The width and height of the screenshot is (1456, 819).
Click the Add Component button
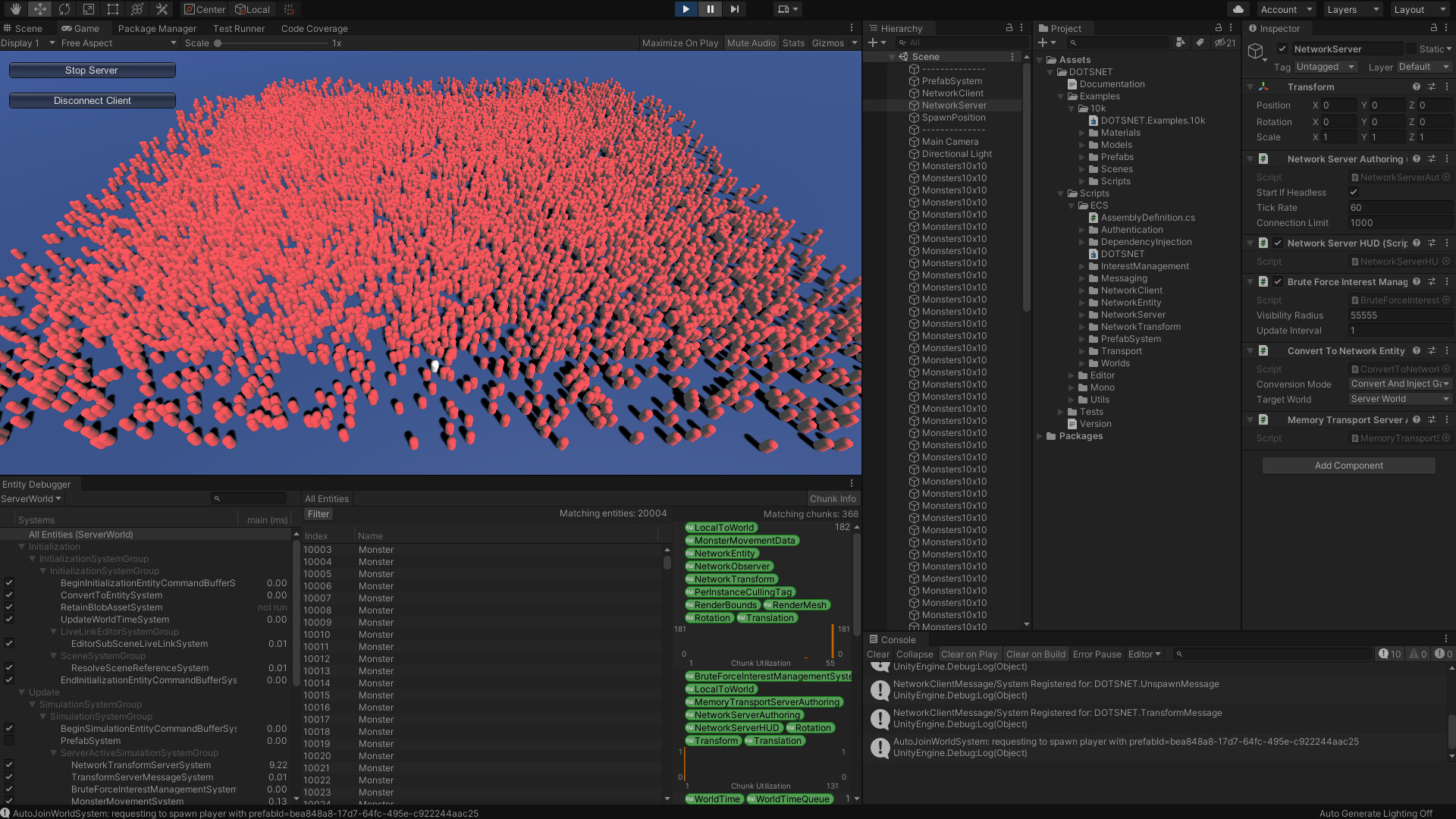click(1348, 465)
